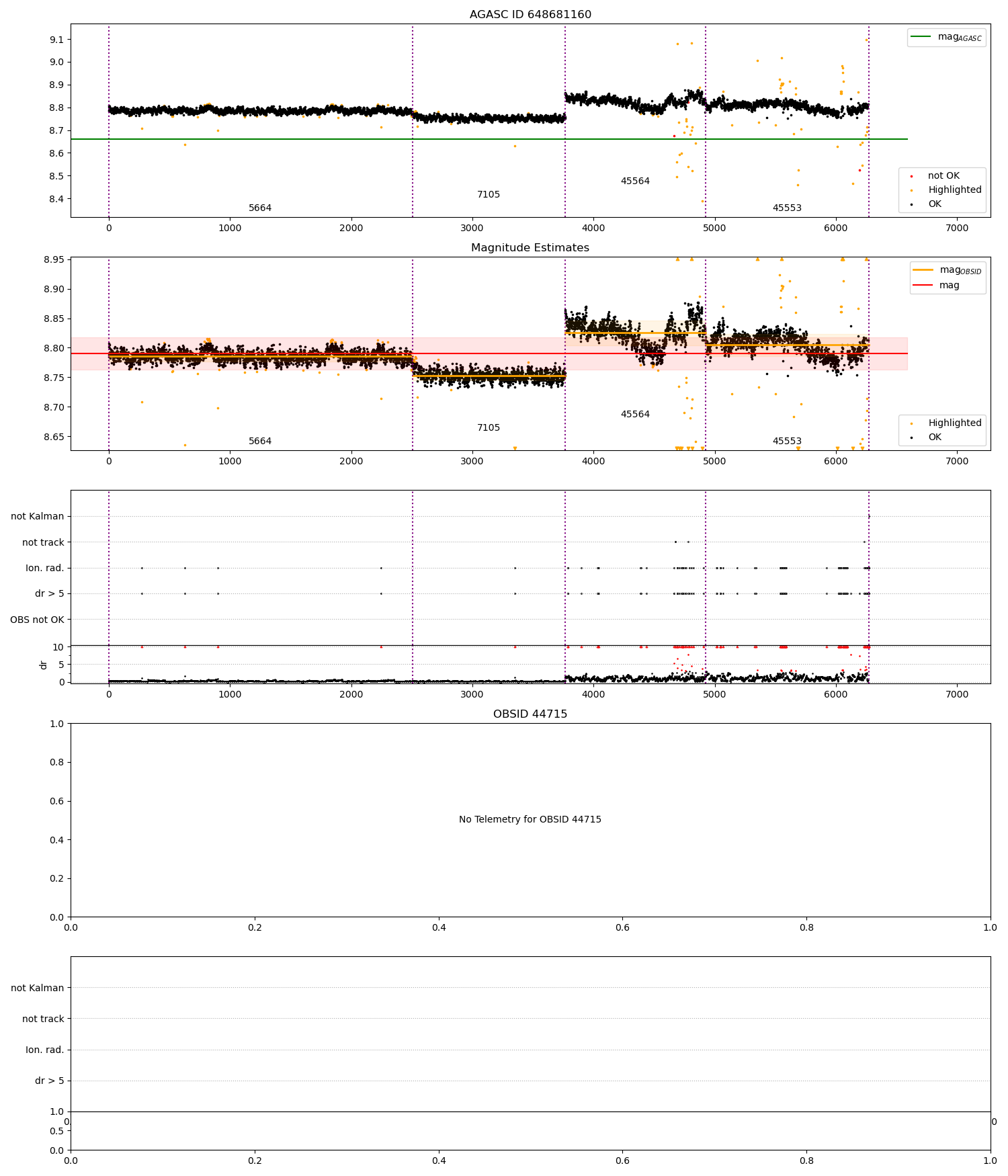
Task: Click the red mean 'mag' line in Magnitude Estimates
Action: point(489,353)
